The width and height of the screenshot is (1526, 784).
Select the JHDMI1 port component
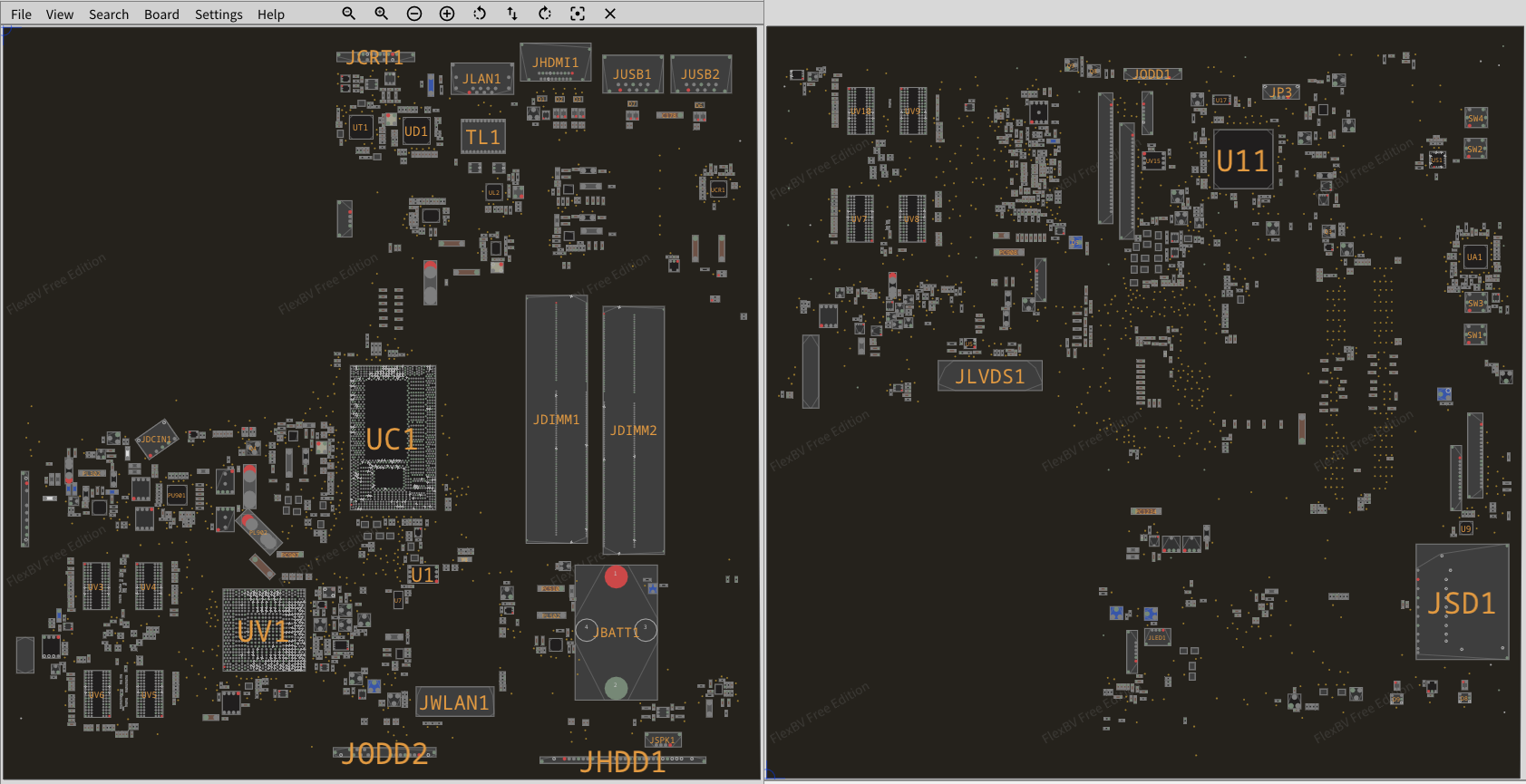pyautogui.click(x=555, y=63)
